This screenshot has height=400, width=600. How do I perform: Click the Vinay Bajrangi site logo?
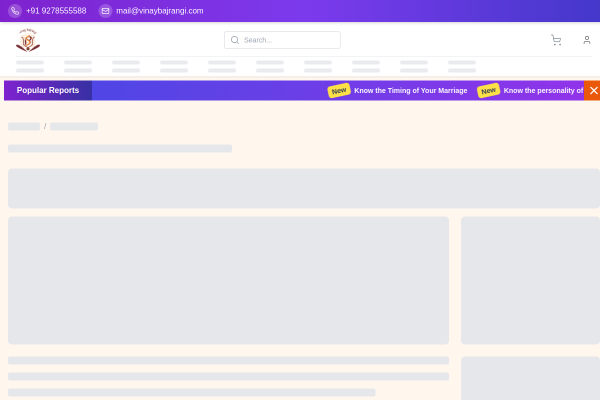[28, 40]
